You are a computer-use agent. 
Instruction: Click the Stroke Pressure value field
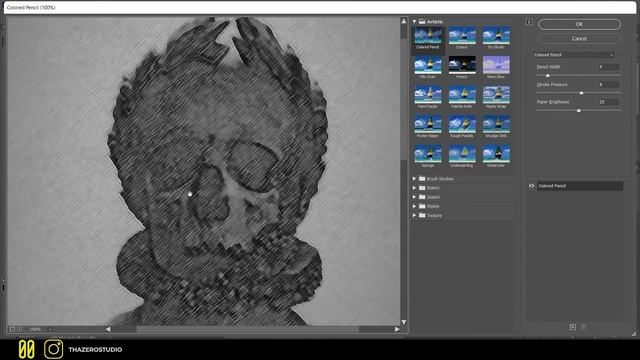(608, 84)
